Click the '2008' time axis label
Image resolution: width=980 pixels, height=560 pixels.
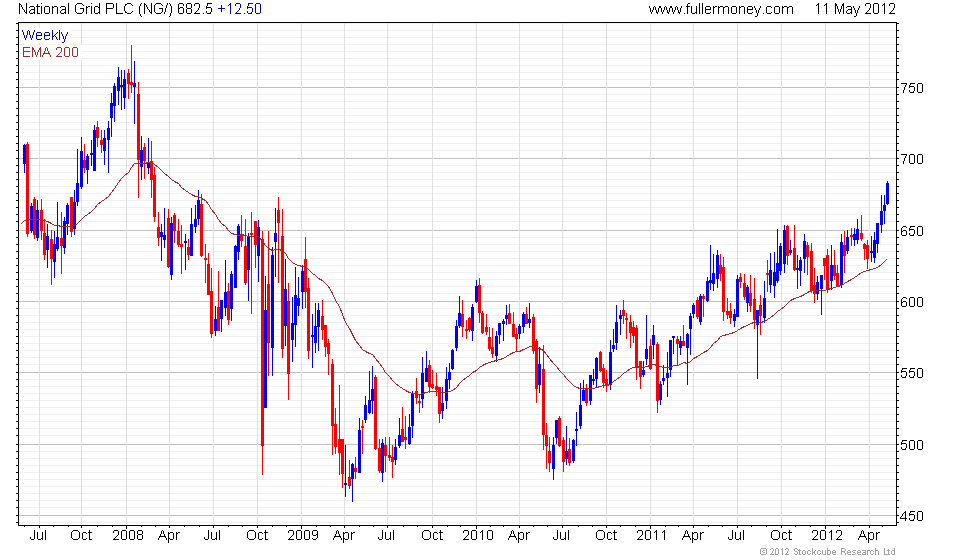[128, 536]
